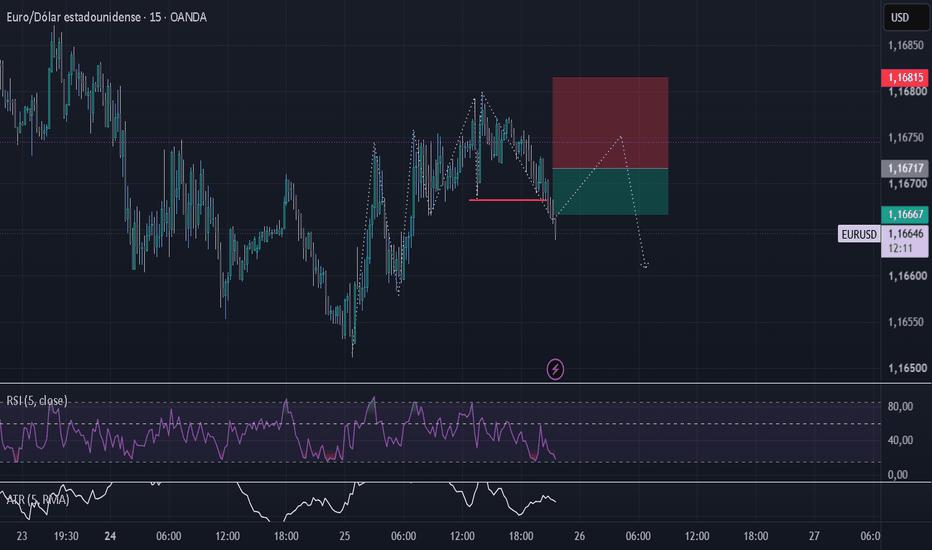Click the Euro/Dólar estadounidense symbol title
This screenshot has height=550, width=932.
click(x=73, y=17)
